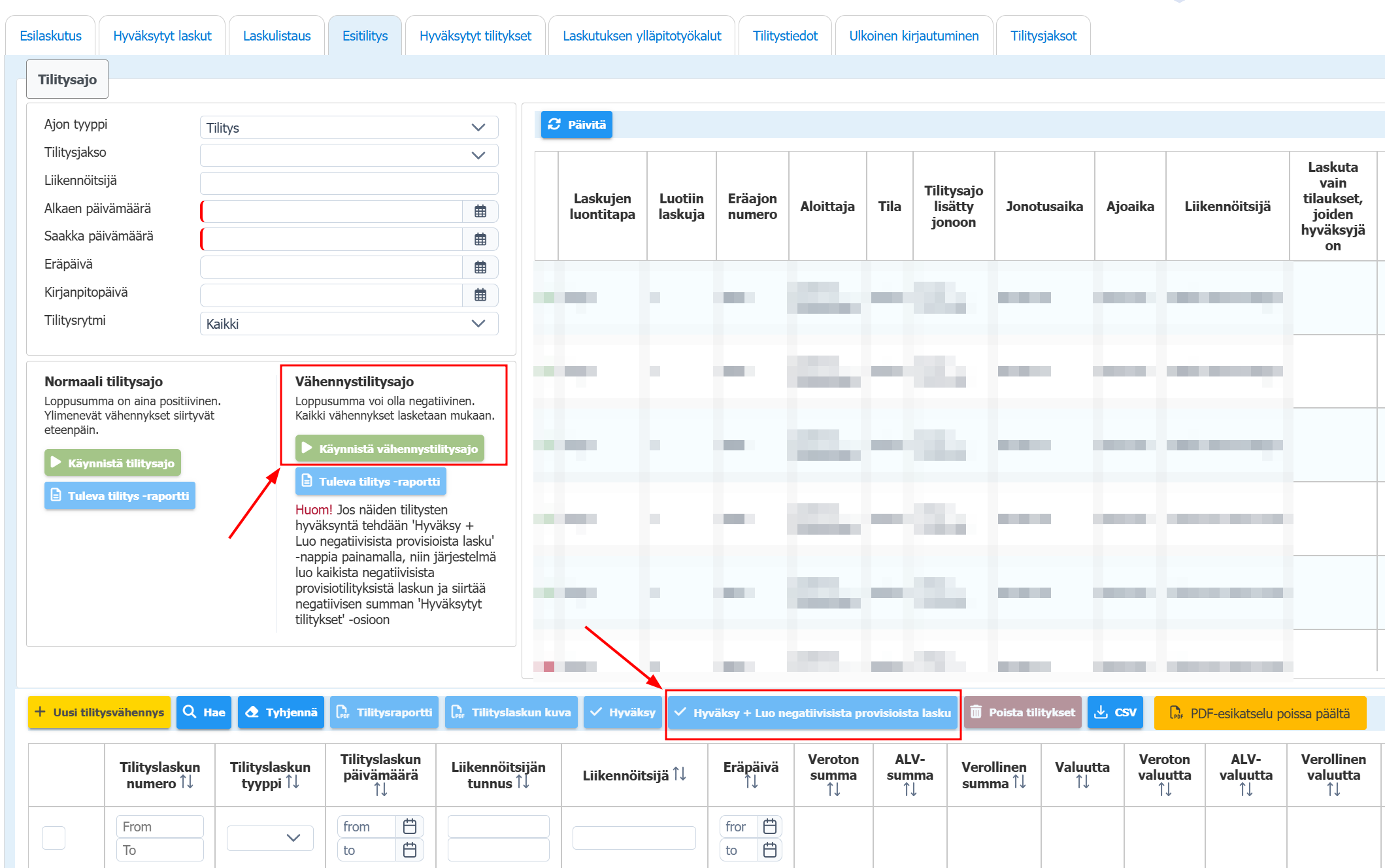Open the Tilitysjakso dropdown
The height and width of the screenshot is (868, 1385).
coord(349,156)
